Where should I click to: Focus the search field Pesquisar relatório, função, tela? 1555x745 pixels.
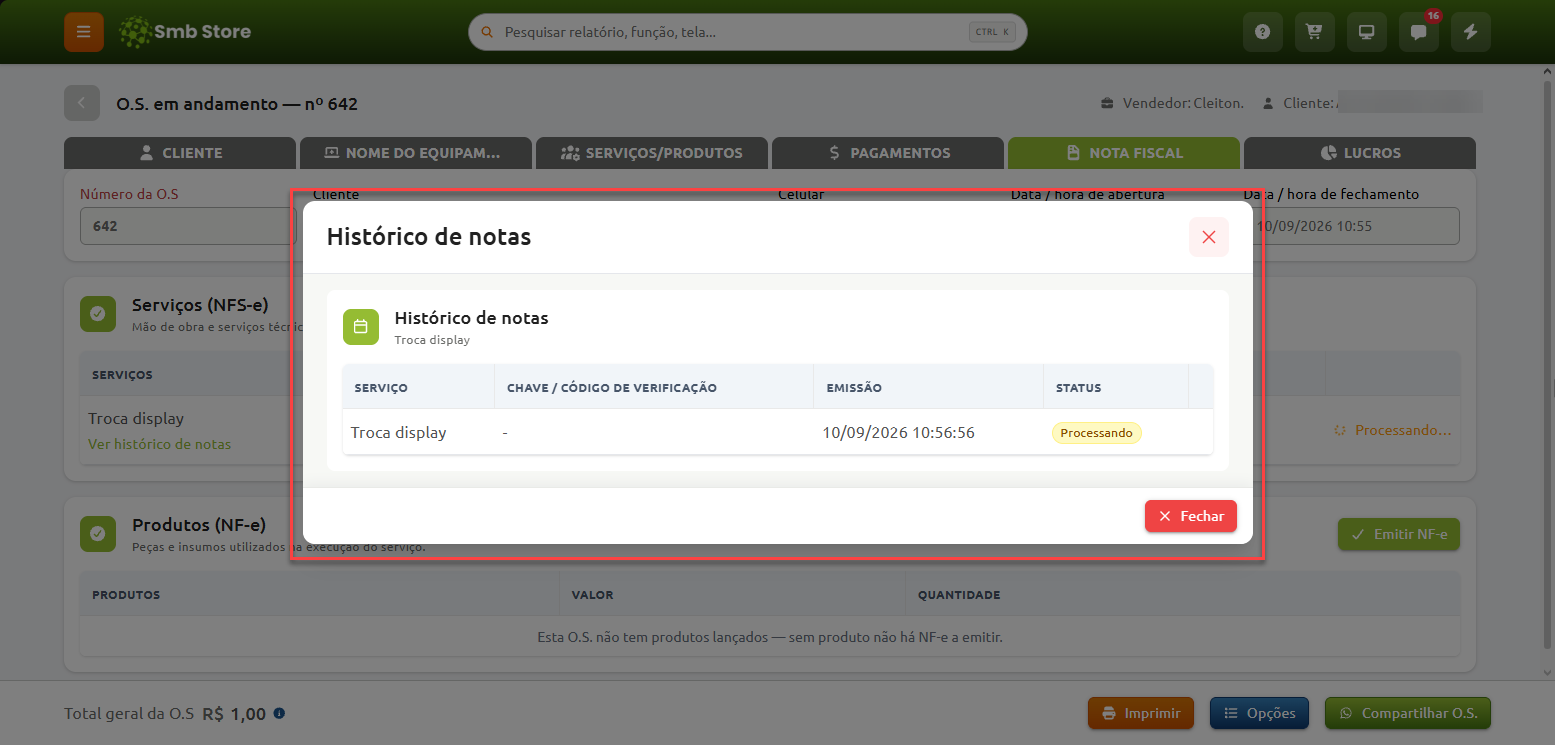tap(747, 32)
